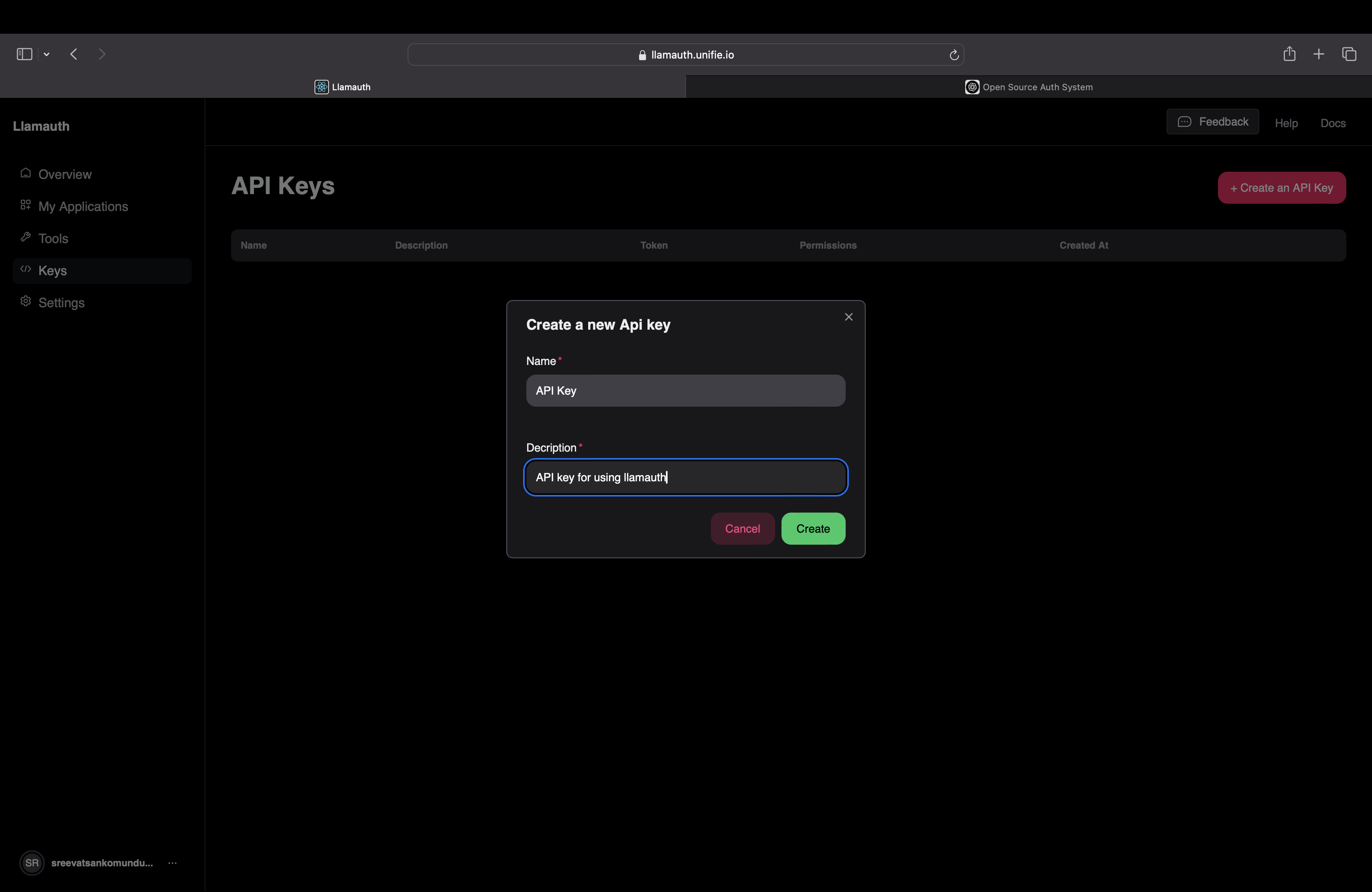The image size is (1372, 892).
Task: Focus the Decription input field
Action: [686, 477]
